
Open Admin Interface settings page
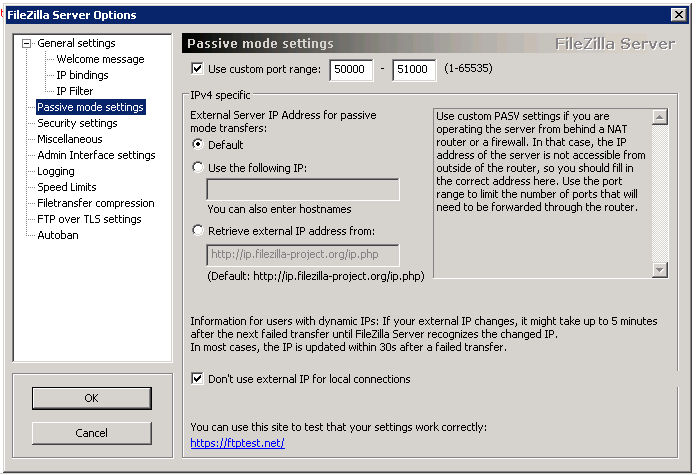tap(96, 155)
